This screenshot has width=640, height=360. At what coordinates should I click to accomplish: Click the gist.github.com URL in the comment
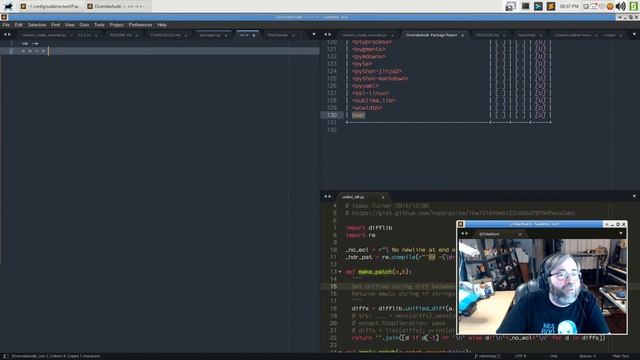(x=463, y=213)
